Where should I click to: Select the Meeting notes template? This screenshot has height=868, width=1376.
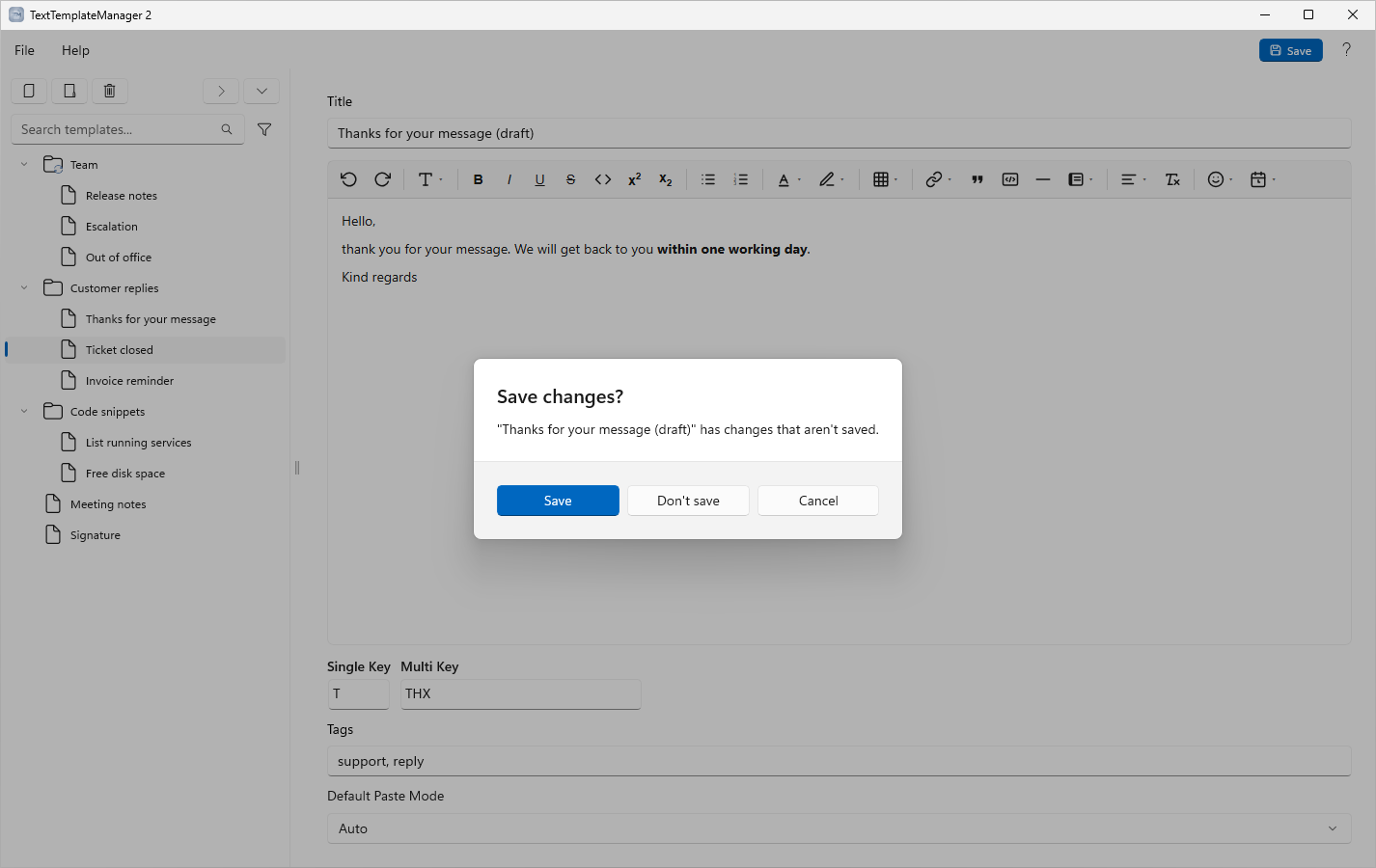pyautogui.click(x=145, y=504)
